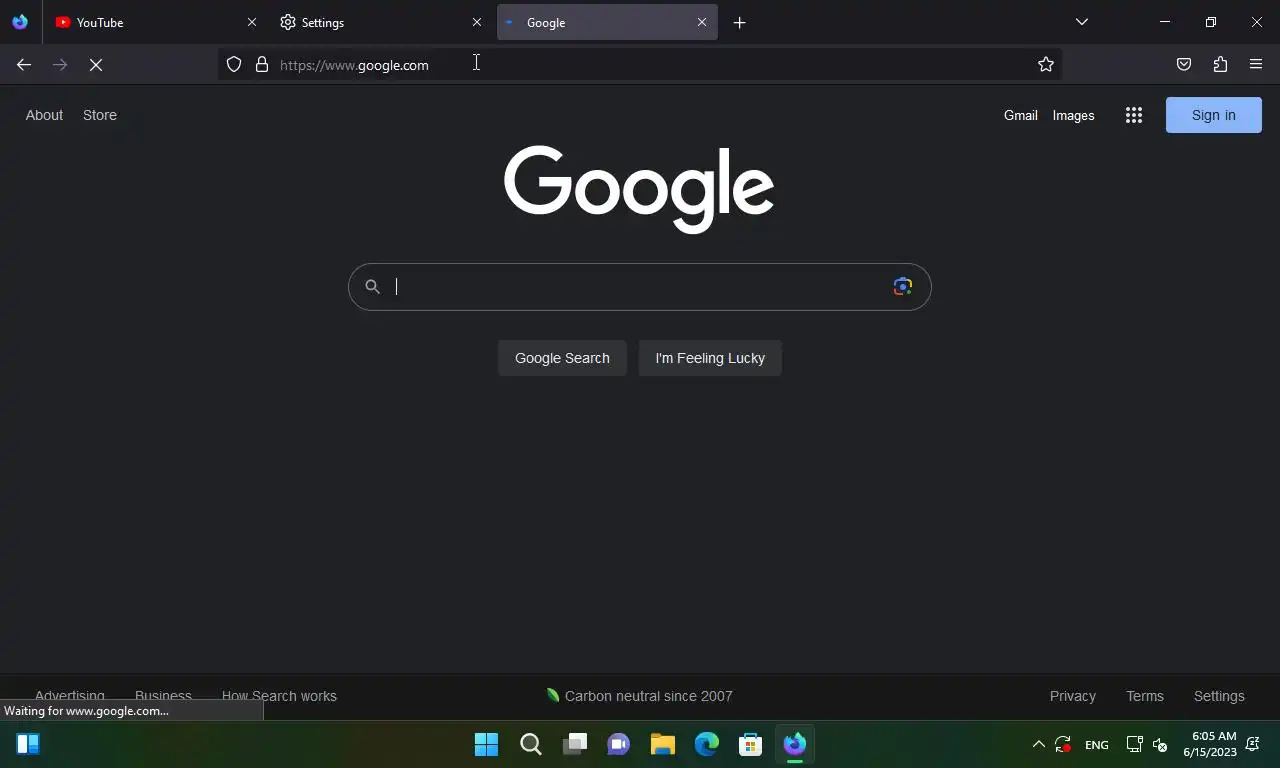Open Task View on taskbar
1280x768 pixels.
(x=575, y=744)
